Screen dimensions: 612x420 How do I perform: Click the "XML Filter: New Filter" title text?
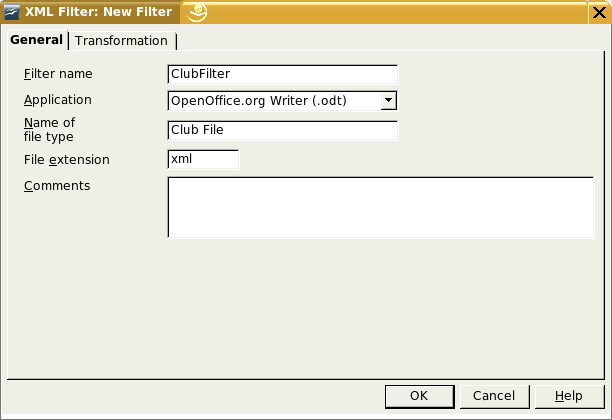(x=98, y=12)
